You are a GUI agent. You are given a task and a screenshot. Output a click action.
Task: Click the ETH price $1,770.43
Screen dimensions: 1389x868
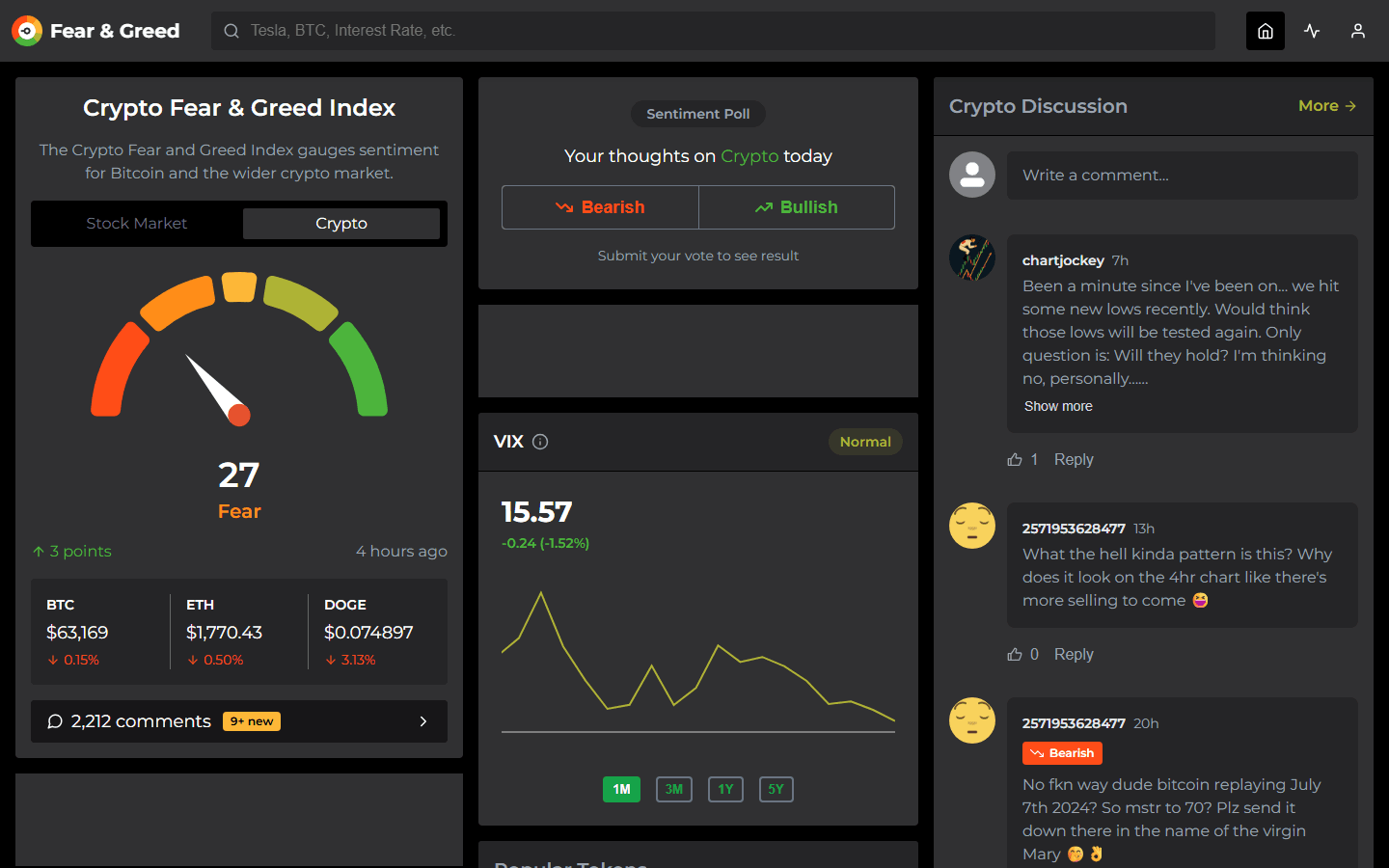point(224,633)
